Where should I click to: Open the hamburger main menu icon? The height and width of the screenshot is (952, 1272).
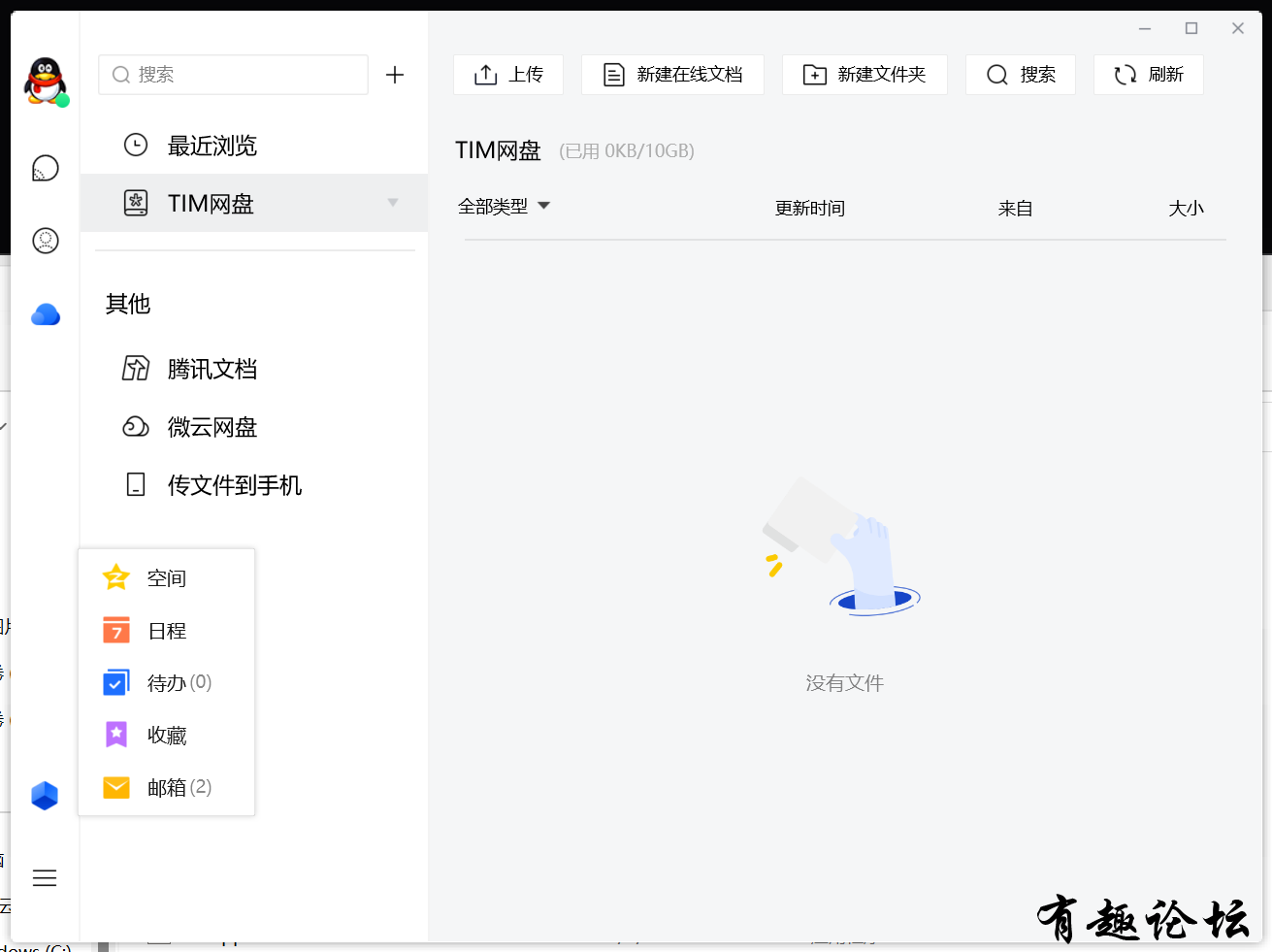[45, 878]
